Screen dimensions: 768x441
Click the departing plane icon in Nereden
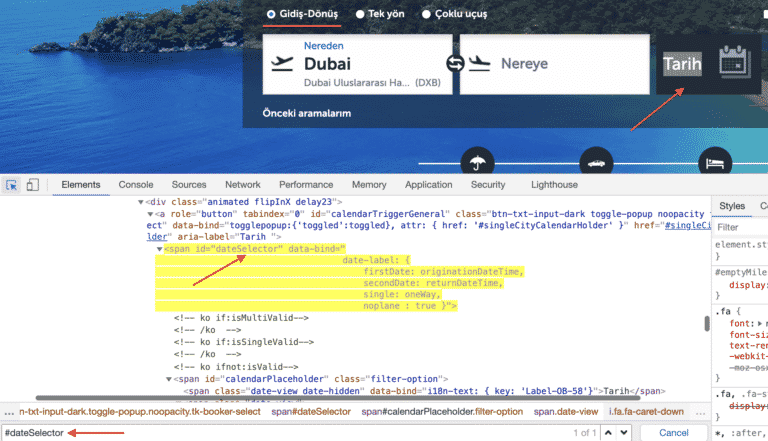tap(285, 64)
